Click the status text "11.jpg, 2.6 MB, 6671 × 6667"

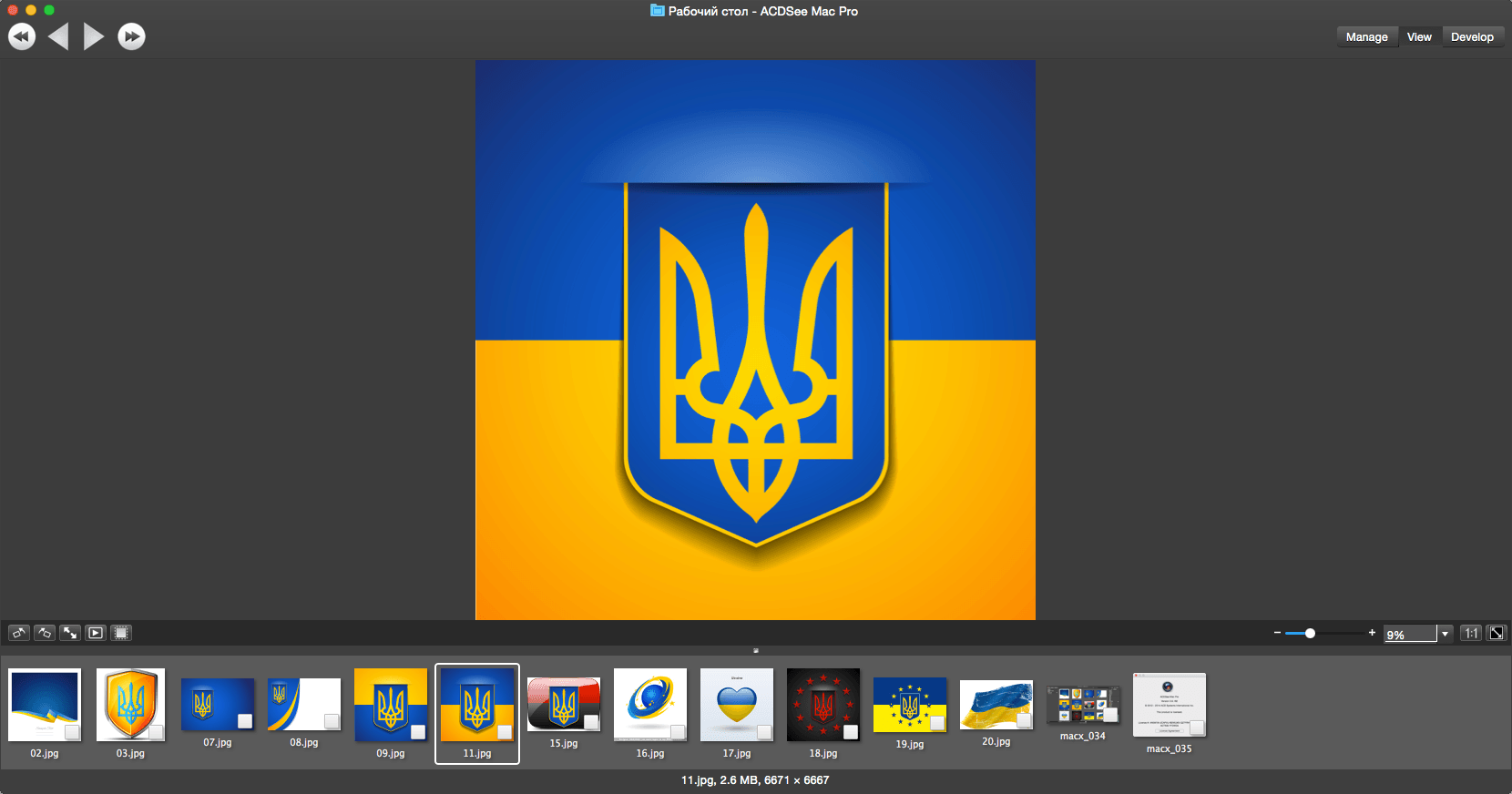(x=755, y=780)
